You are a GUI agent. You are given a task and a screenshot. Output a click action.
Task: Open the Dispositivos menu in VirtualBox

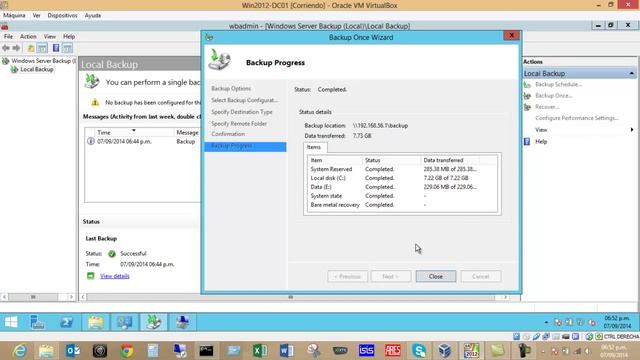coord(62,16)
